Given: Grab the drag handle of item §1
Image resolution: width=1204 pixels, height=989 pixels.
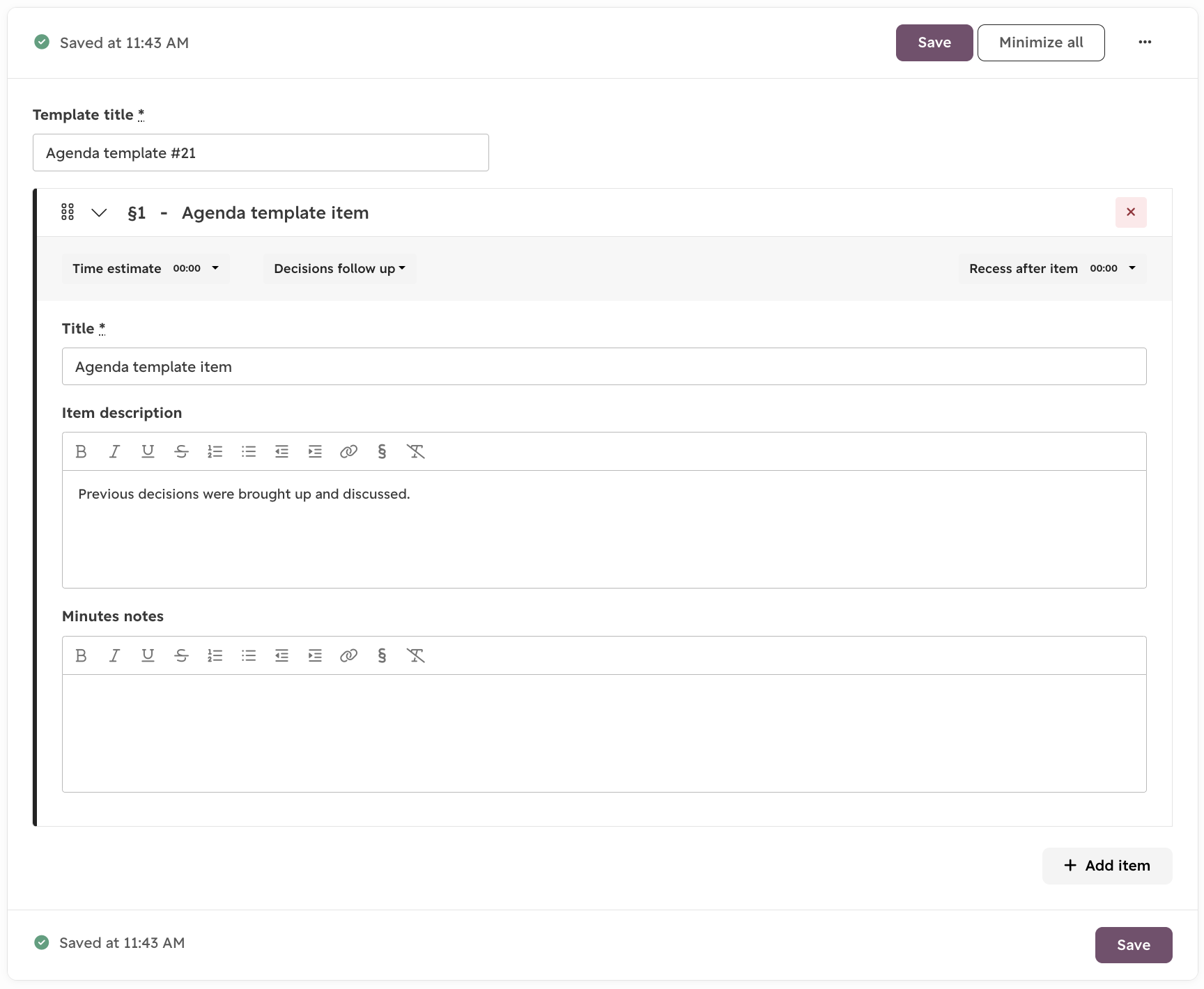Looking at the screenshot, I should coord(68,212).
